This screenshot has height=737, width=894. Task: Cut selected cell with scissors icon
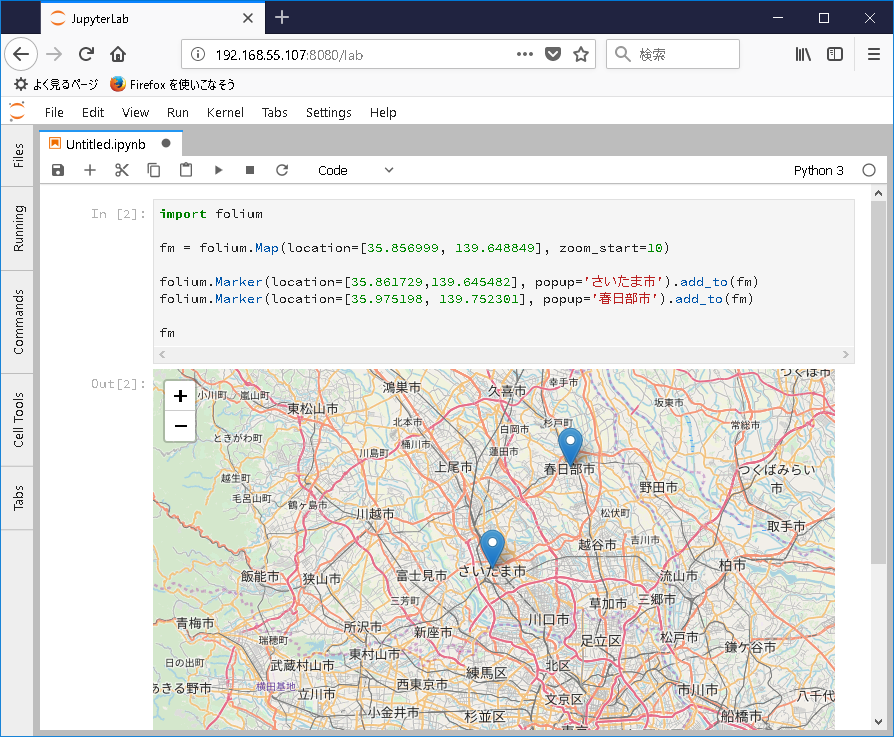(x=121, y=170)
